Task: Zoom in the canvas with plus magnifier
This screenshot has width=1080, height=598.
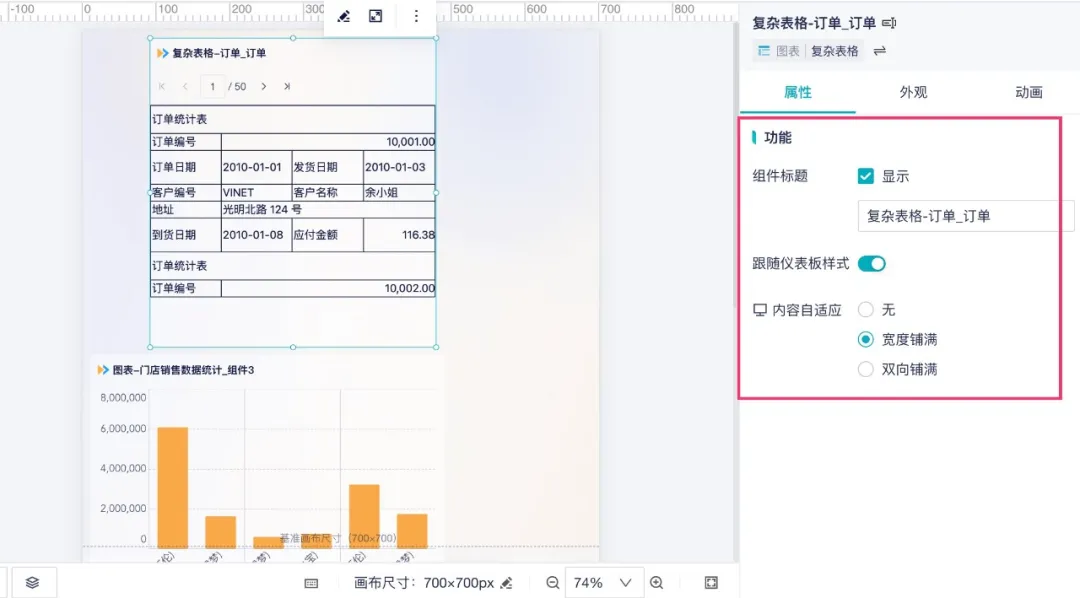Action: [x=657, y=583]
